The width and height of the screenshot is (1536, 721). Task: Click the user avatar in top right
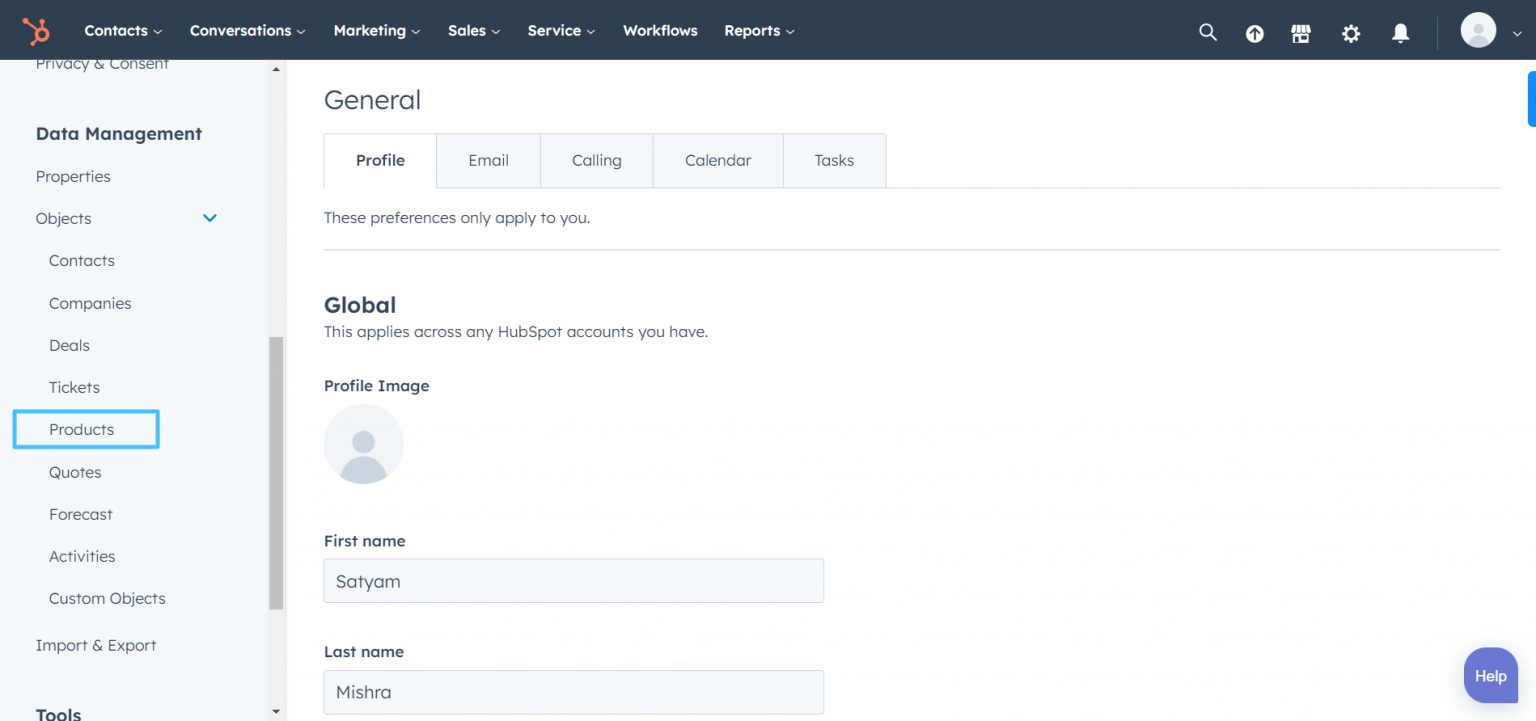(1478, 30)
